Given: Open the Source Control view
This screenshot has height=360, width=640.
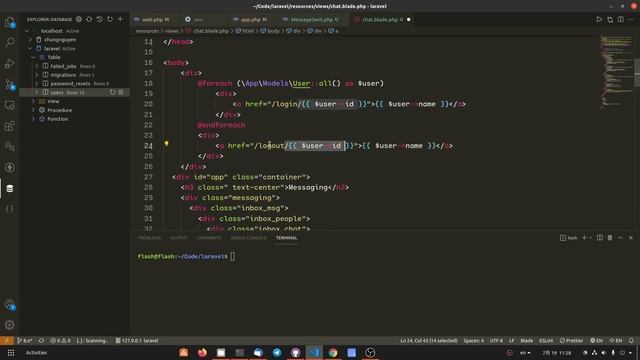Looking at the screenshot, I should click(10, 84).
